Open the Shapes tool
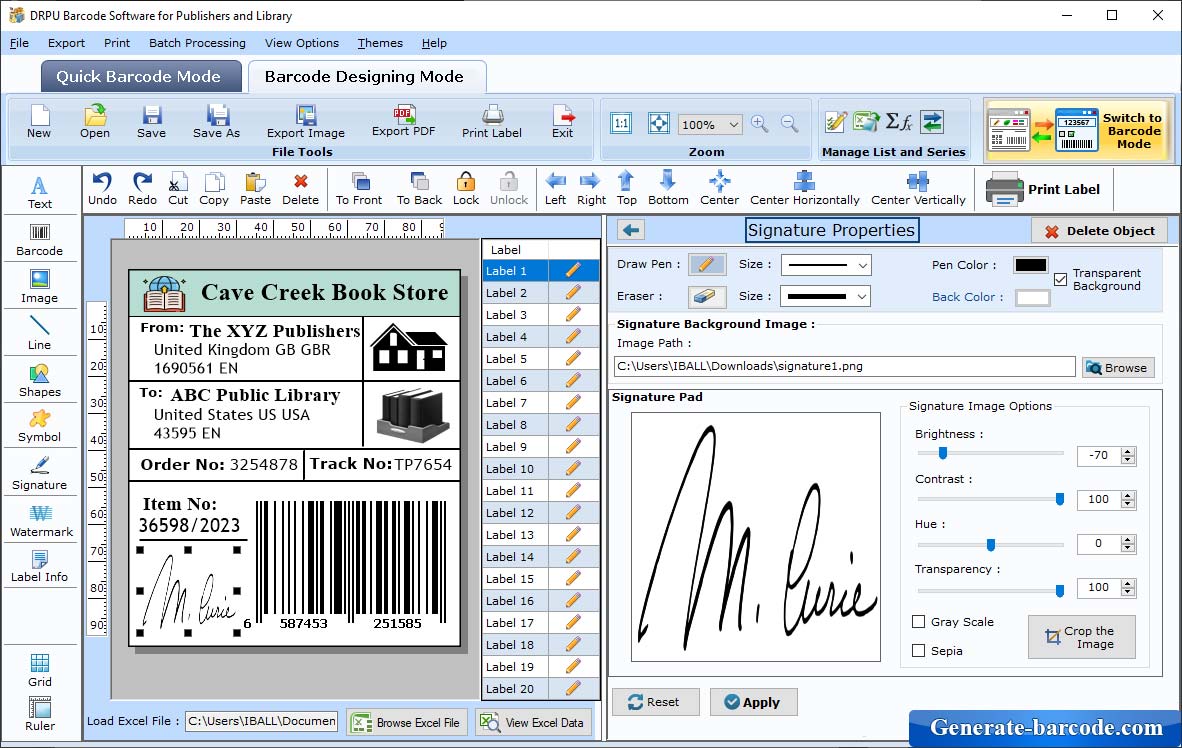 click(x=39, y=381)
